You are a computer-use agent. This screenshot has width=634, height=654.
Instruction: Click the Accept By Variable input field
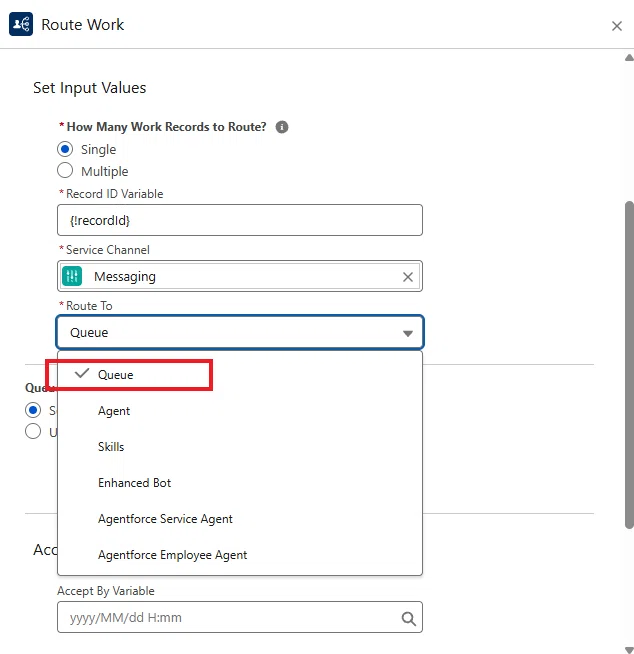(240, 617)
